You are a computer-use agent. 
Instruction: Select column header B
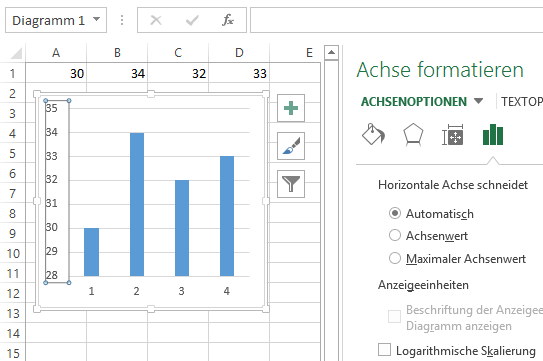click(x=117, y=53)
